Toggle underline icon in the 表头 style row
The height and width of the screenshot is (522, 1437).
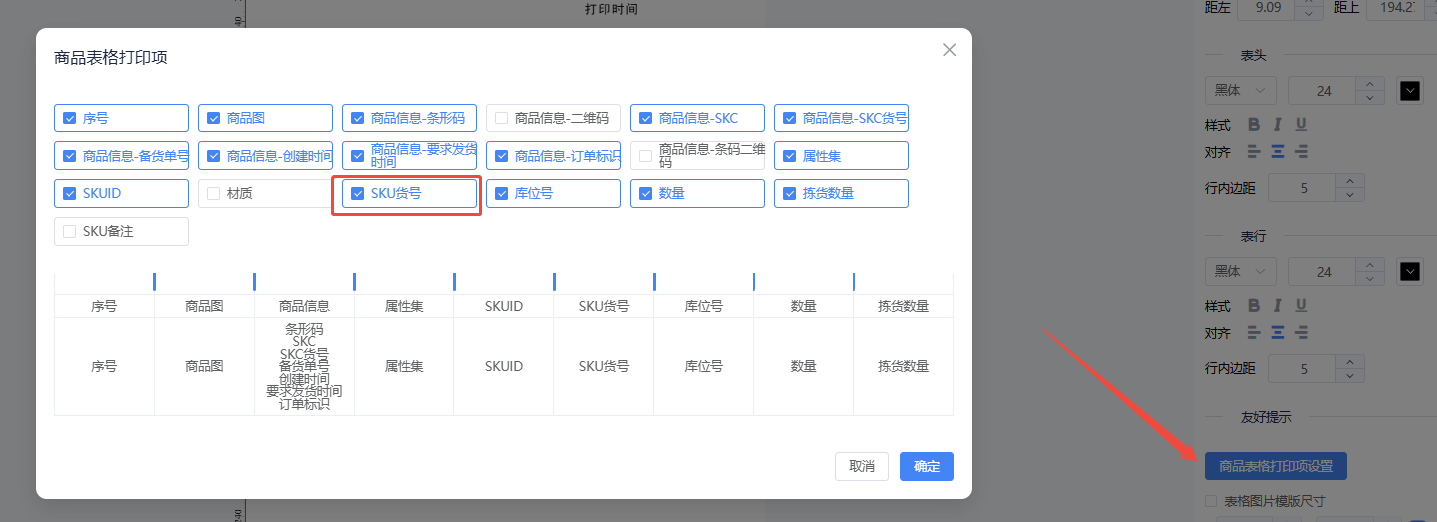click(1301, 125)
